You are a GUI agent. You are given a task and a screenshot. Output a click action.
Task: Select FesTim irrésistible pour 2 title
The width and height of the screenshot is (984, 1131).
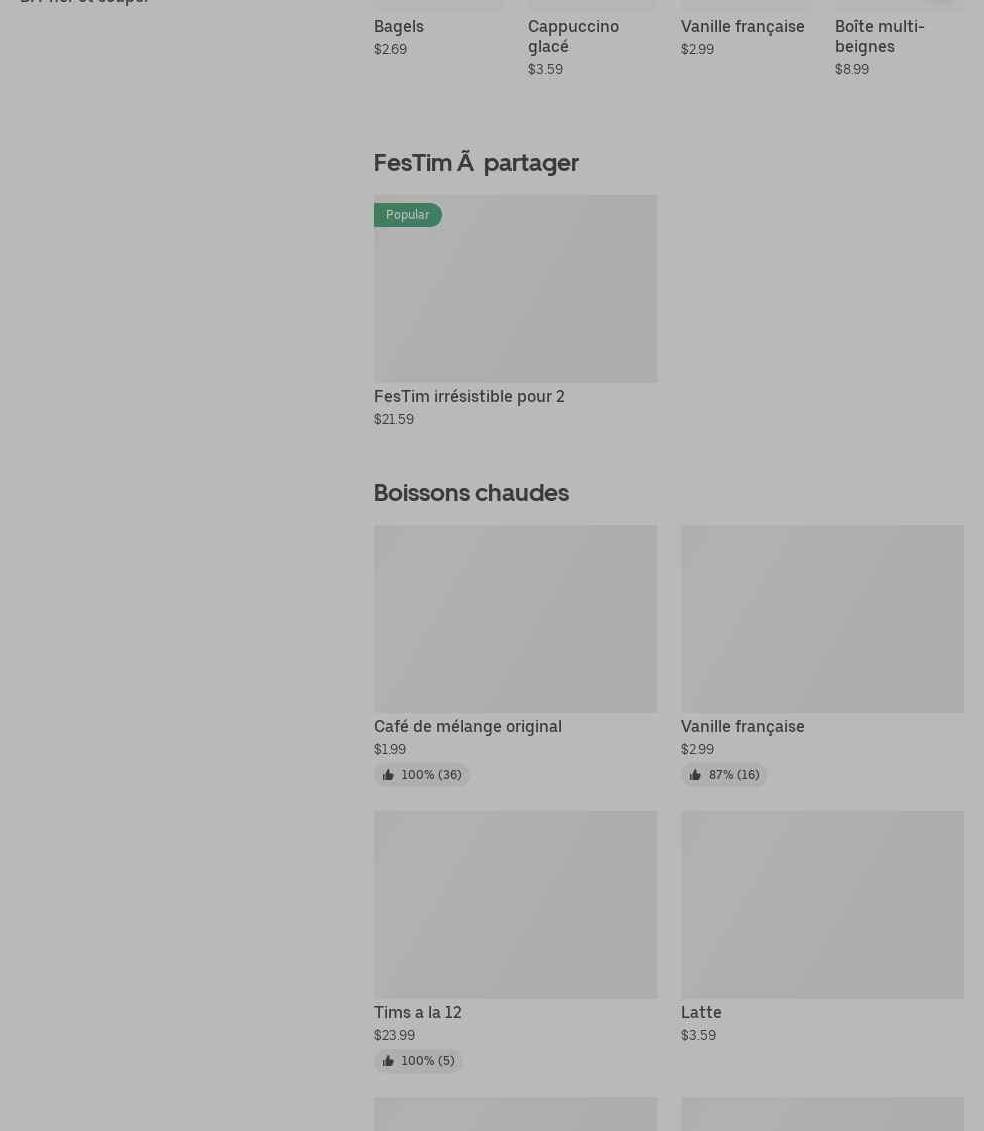469,396
